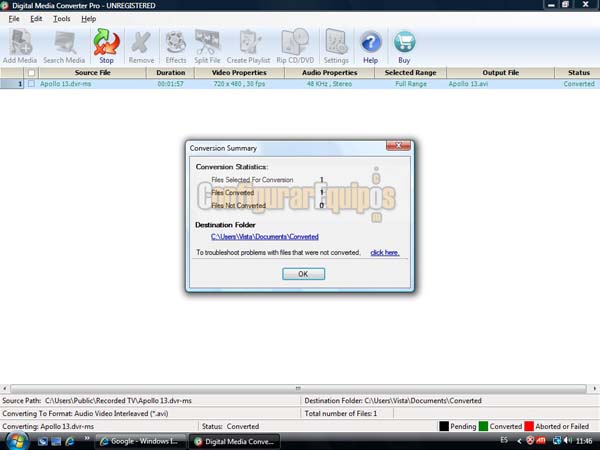Click the 720 x 480, 30 fps cell
Image resolution: width=600 pixels, height=450 pixels.
239,84
